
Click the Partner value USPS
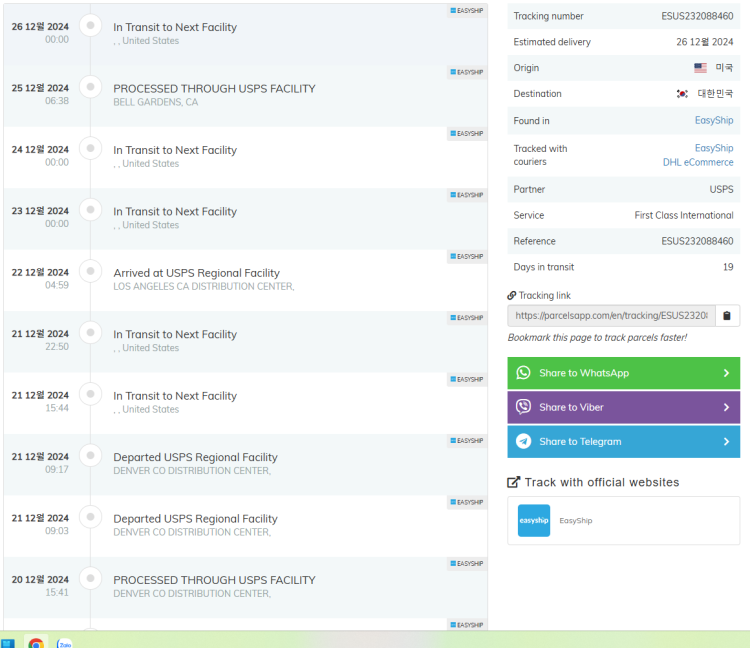coord(721,189)
